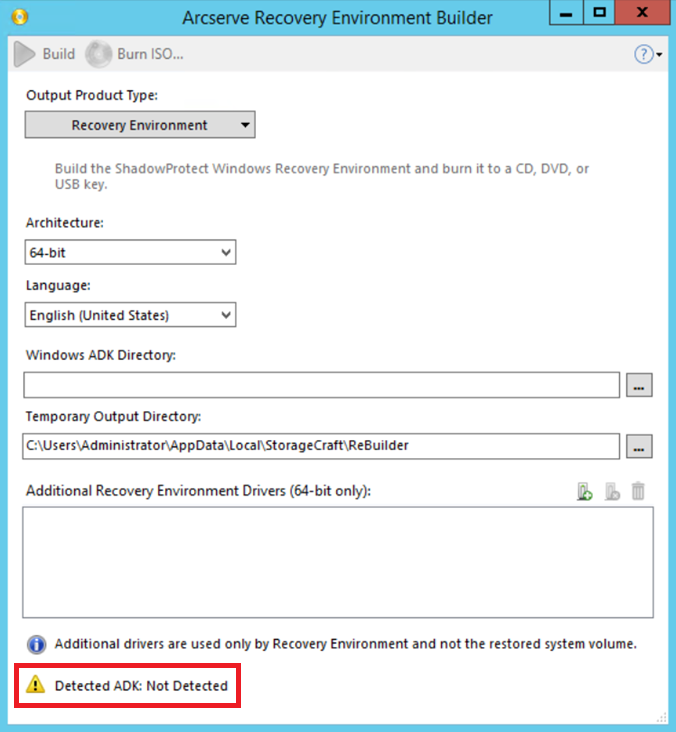Click the application icon in title bar

20,17
